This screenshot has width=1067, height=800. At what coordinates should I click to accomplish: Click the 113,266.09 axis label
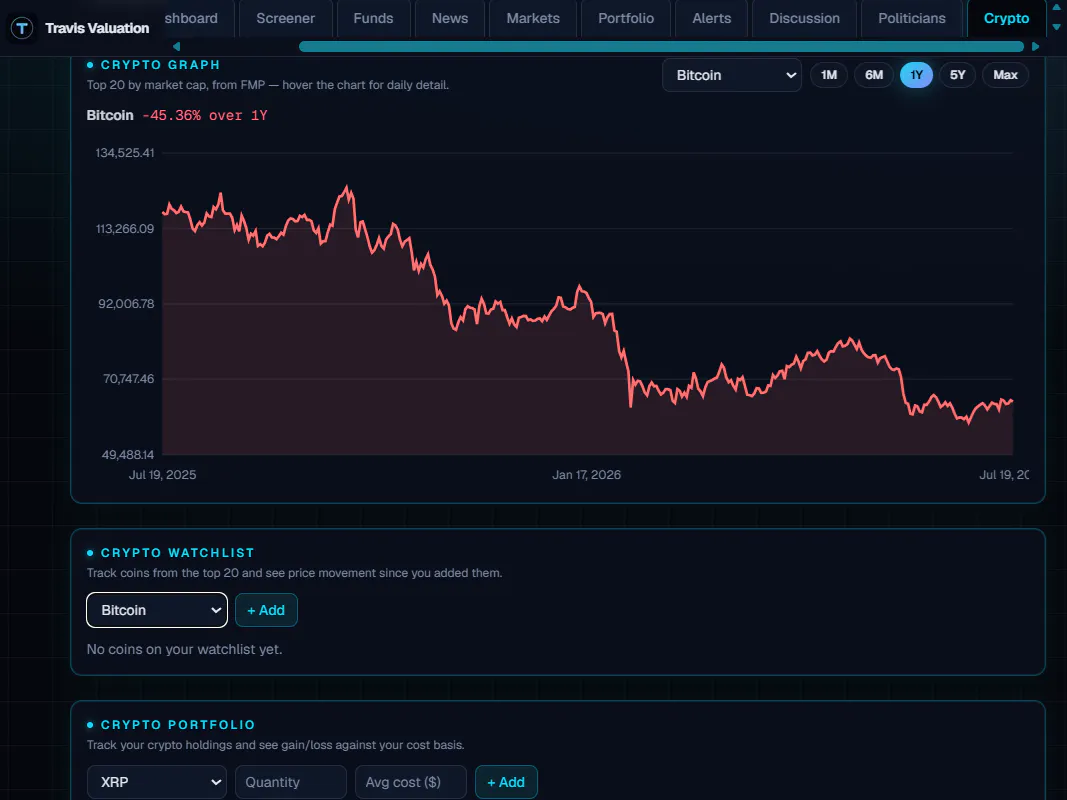click(x=125, y=229)
